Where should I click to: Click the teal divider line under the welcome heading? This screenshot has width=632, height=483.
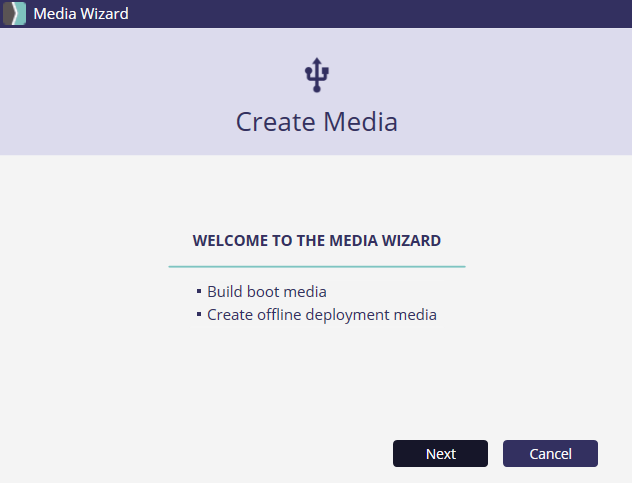coord(316,267)
